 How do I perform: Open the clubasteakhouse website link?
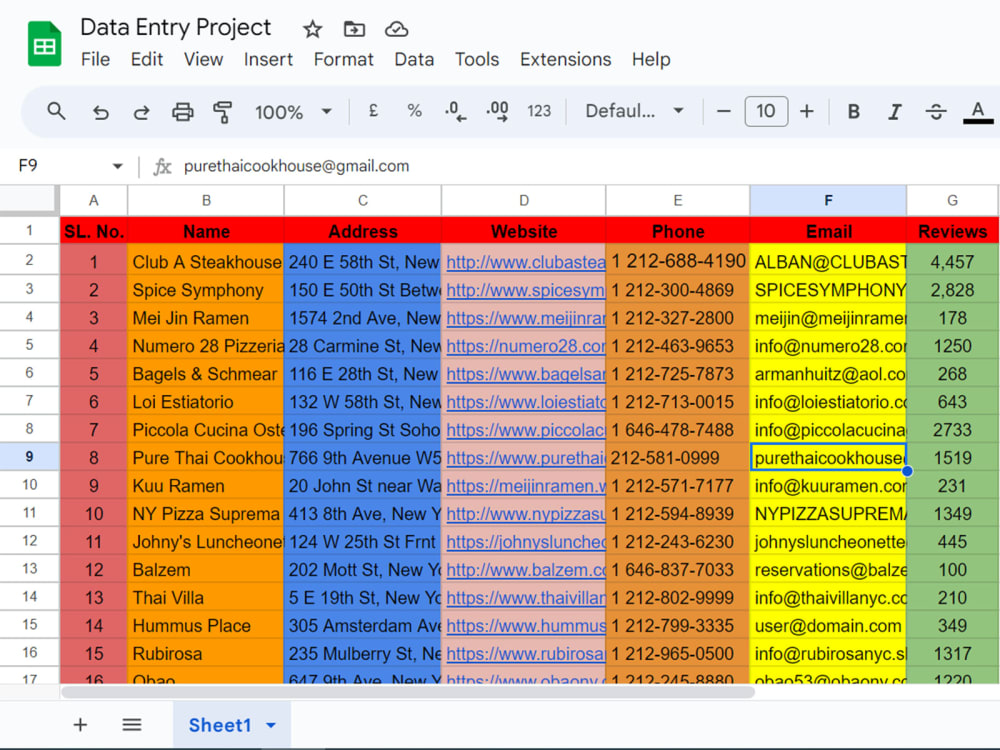coord(526,262)
